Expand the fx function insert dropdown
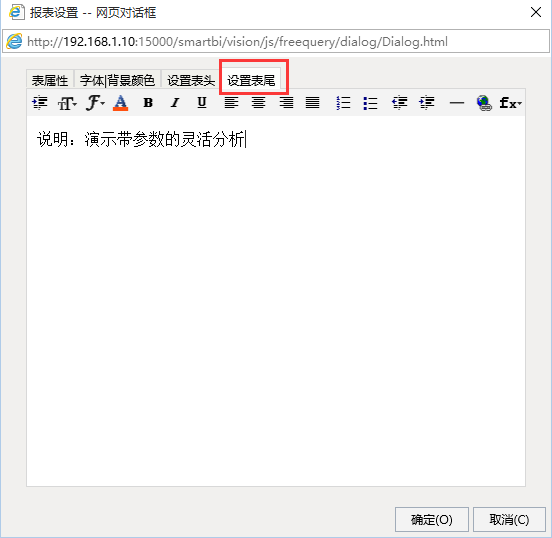Image resolution: width=552 pixels, height=538 pixels. pos(510,103)
